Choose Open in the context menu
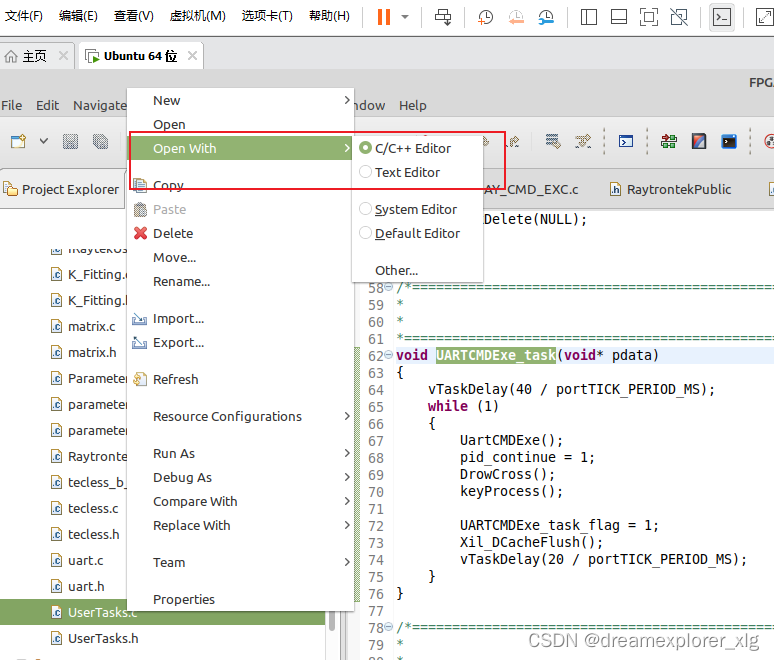This screenshot has height=660, width=774. tap(240, 124)
